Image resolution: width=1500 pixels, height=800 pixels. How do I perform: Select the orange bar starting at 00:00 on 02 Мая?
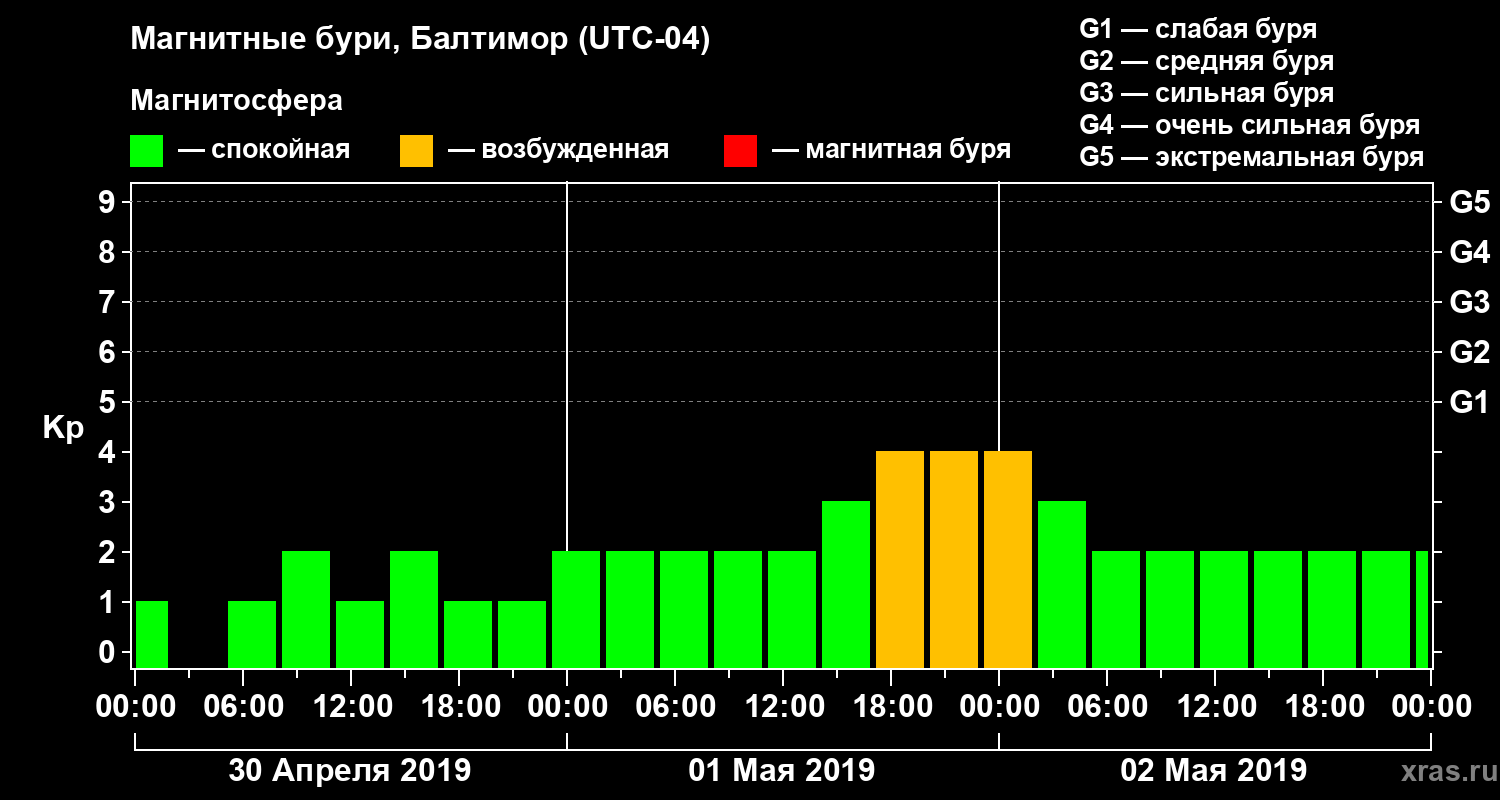(x=1008, y=560)
